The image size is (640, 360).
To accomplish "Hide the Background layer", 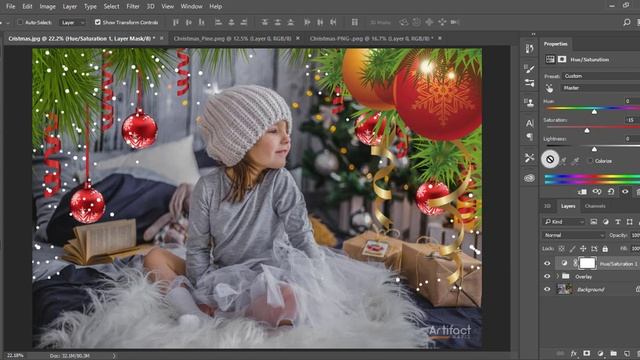I will (547, 289).
